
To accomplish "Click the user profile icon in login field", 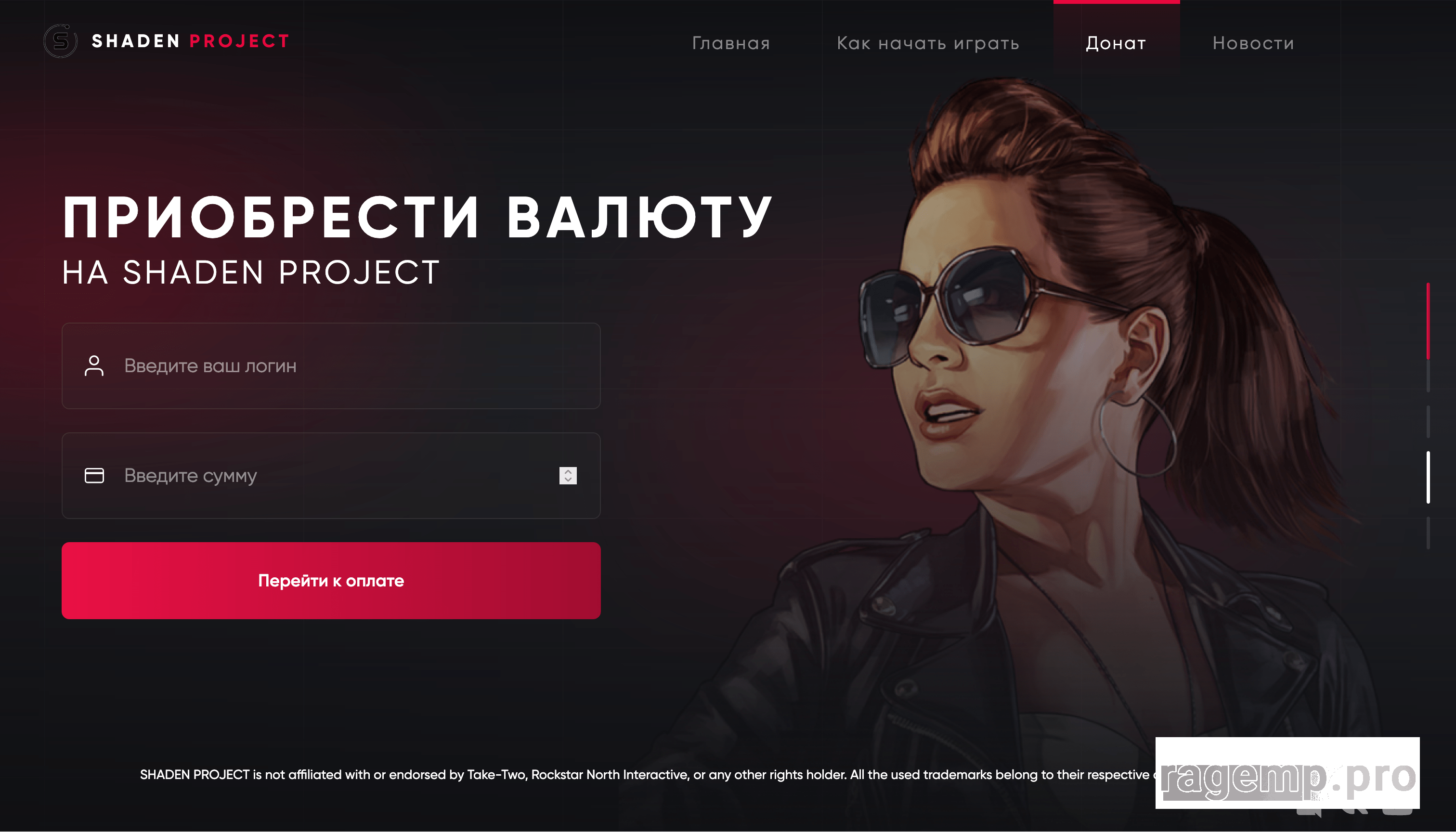I will click(x=94, y=366).
